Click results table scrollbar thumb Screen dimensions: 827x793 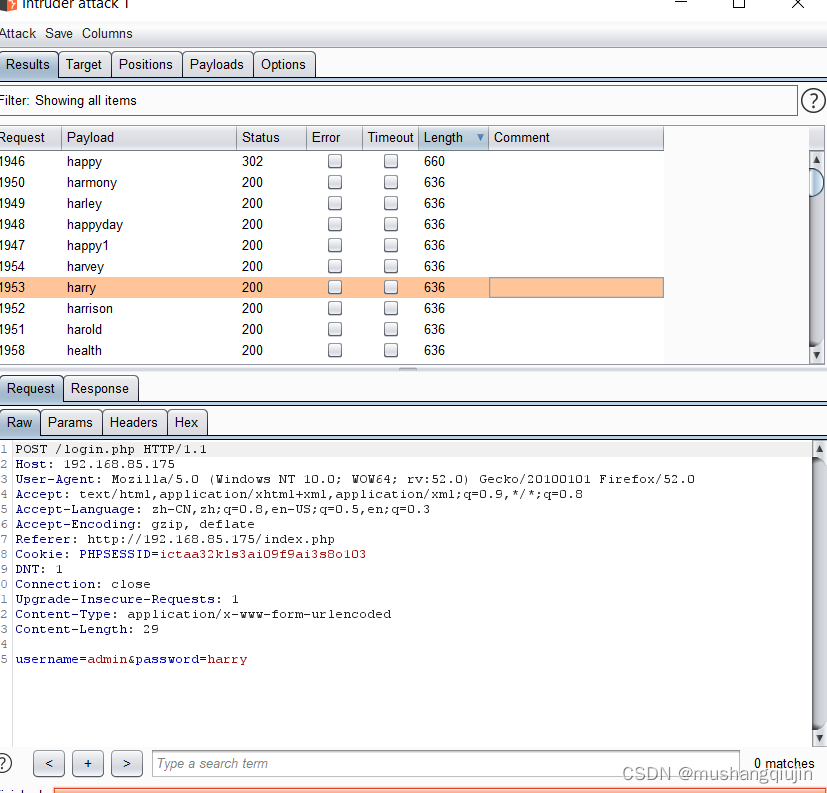(816, 182)
